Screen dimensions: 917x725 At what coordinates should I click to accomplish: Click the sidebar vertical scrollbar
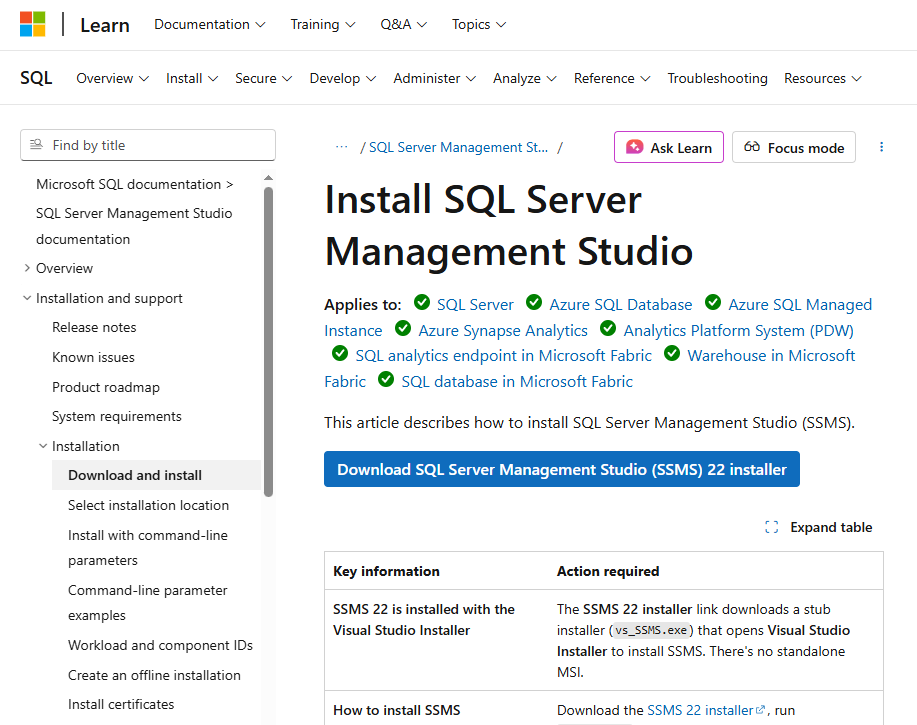[268, 340]
